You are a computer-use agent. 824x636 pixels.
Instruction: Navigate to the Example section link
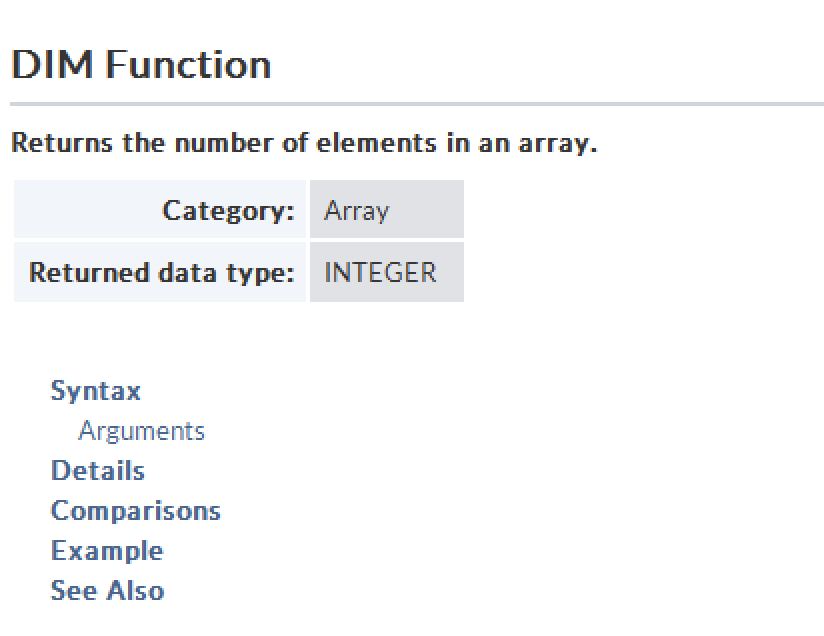click(x=107, y=551)
